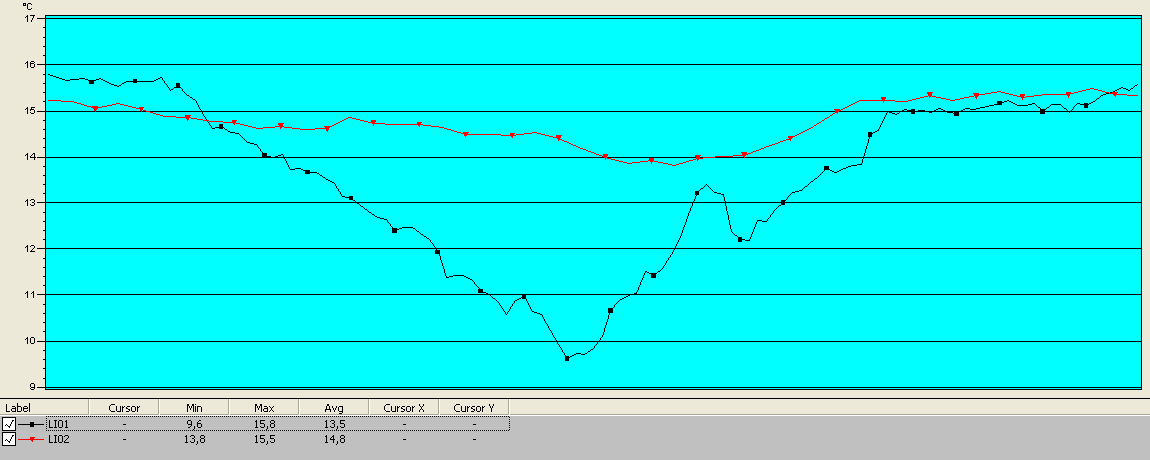Click the Max column header
Viewport: 1150px width, 460px height.
[264, 407]
